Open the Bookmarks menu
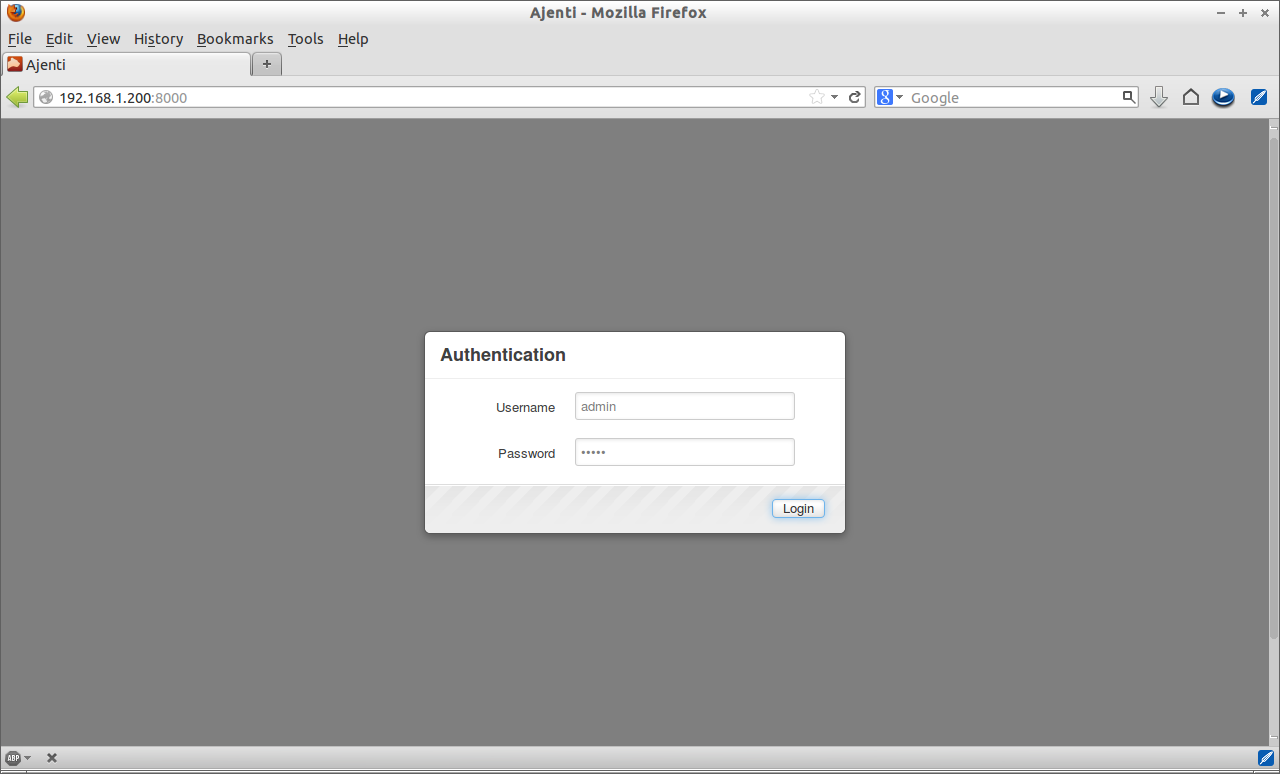Image resolution: width=1280 pixels, height=774 pixels. 235,39
